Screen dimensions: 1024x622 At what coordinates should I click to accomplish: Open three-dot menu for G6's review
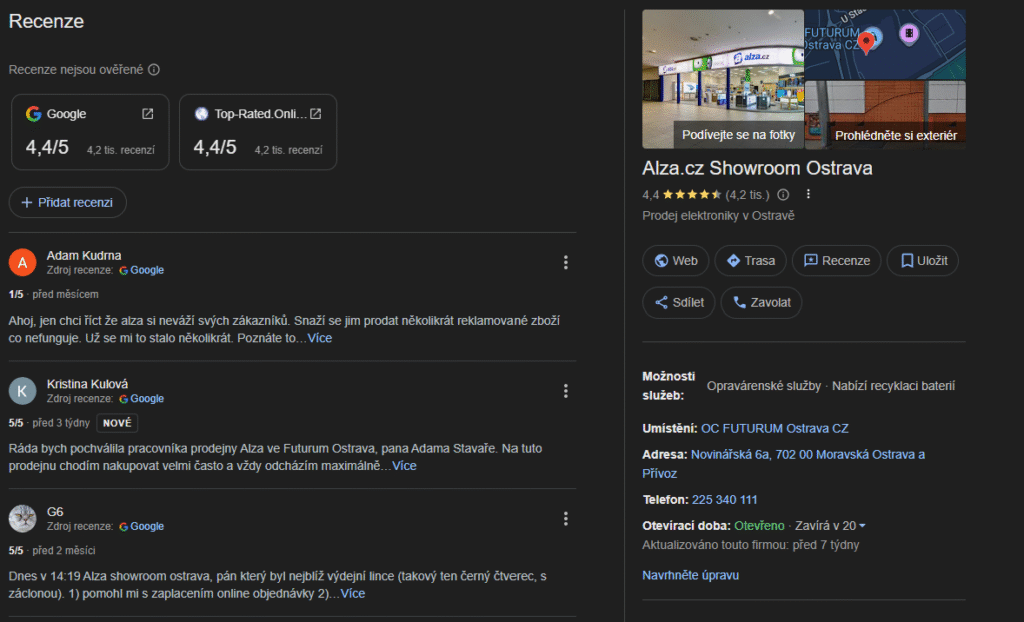pyautogui.click(x=566, y=519)
